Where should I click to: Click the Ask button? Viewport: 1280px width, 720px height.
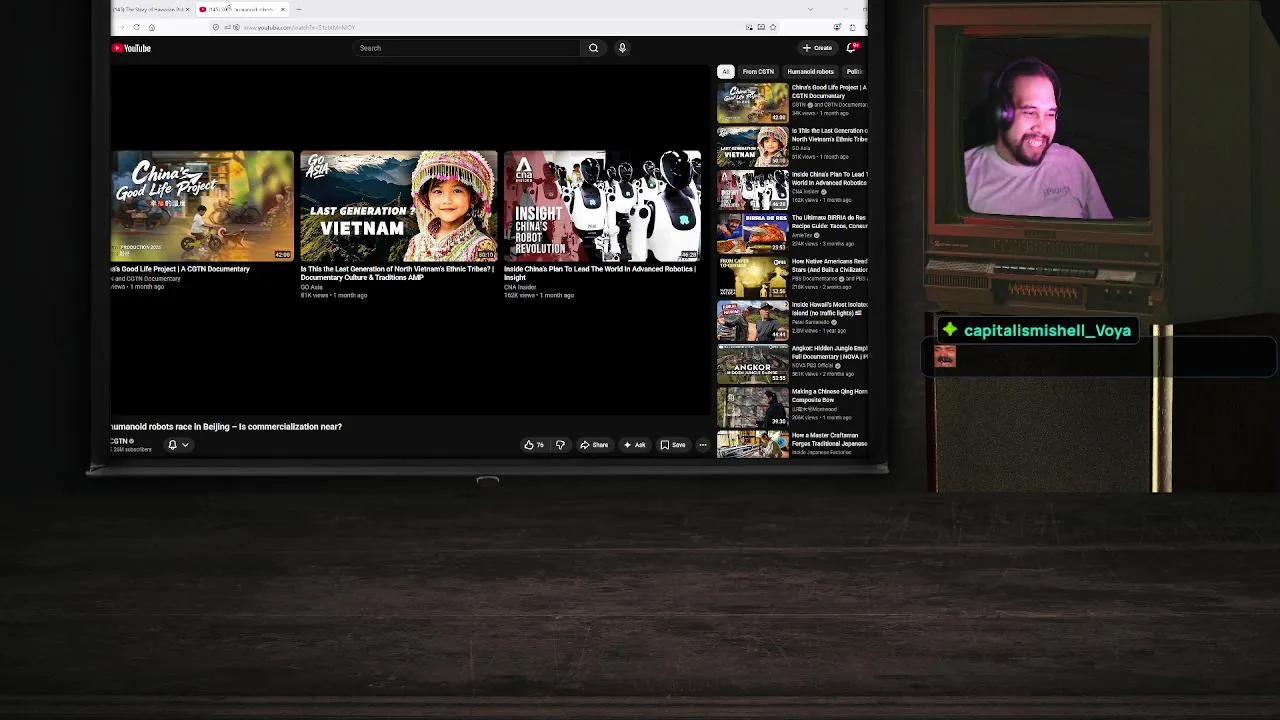(634, 445)
